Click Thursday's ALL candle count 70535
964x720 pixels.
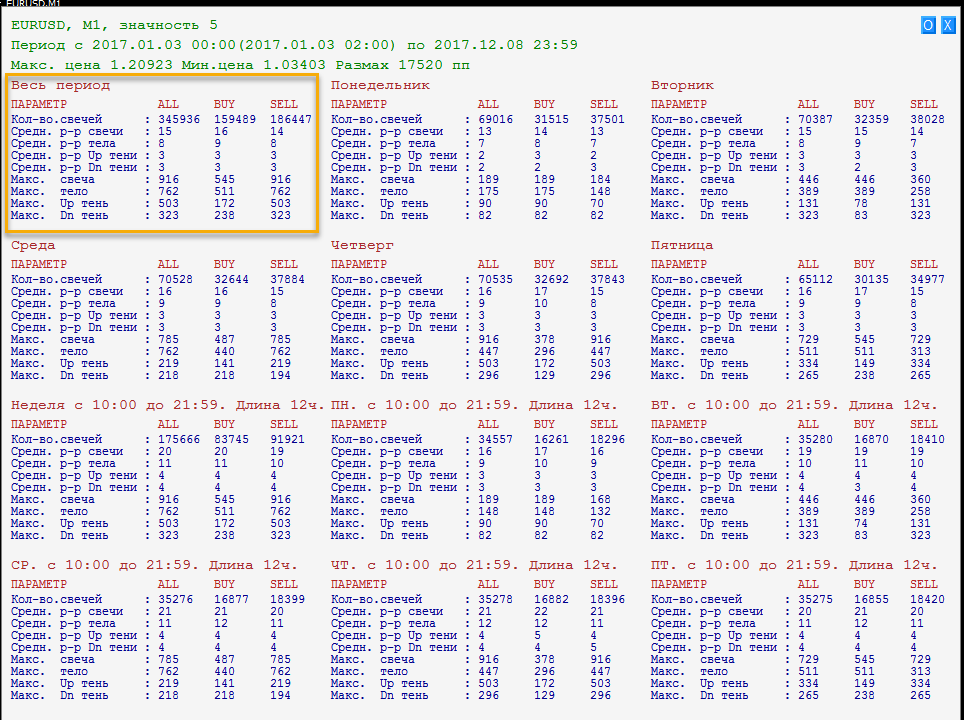[496, 279]
